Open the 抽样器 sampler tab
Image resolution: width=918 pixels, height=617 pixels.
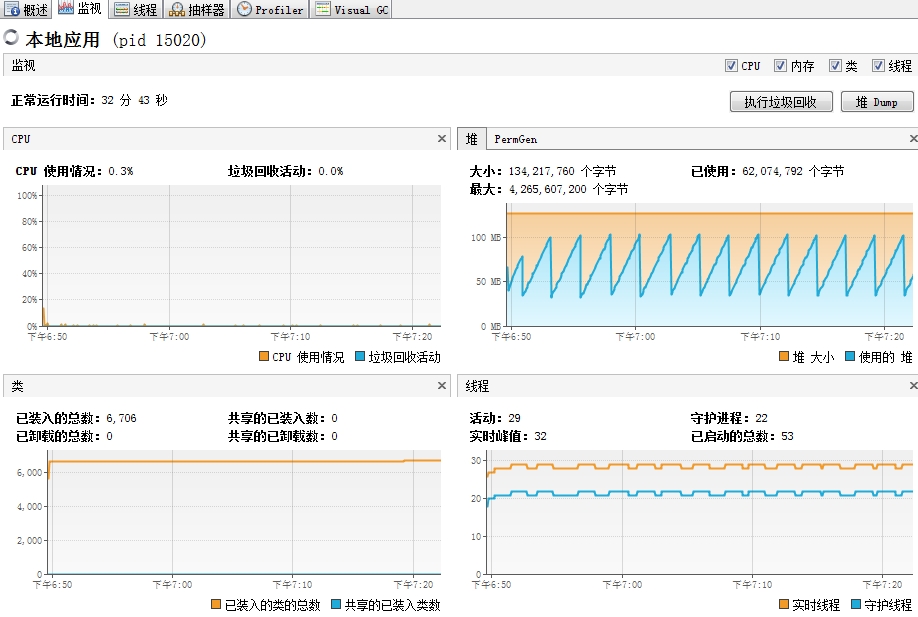click(x=197, y=9)
